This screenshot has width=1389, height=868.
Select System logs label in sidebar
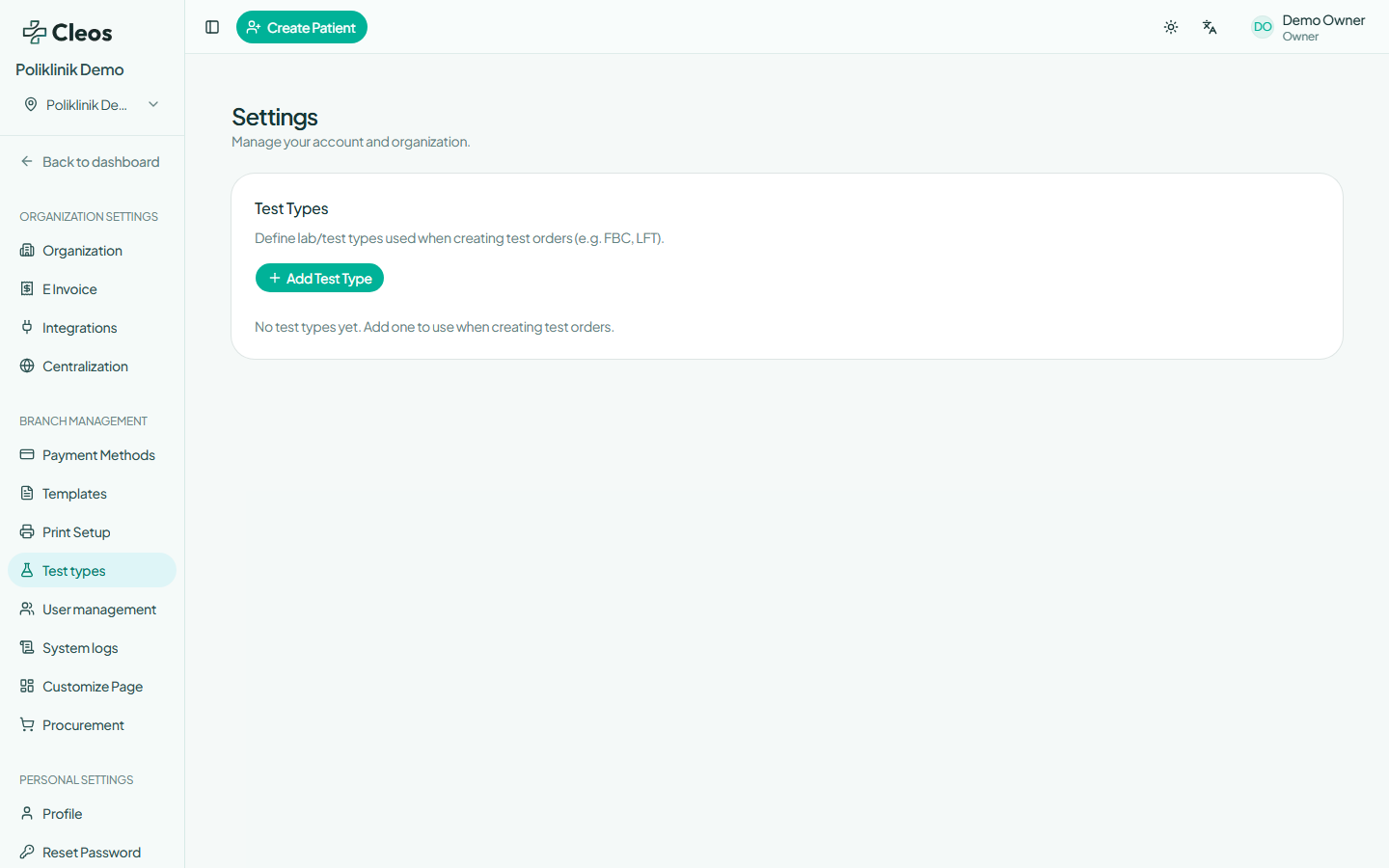click(80, 648)
